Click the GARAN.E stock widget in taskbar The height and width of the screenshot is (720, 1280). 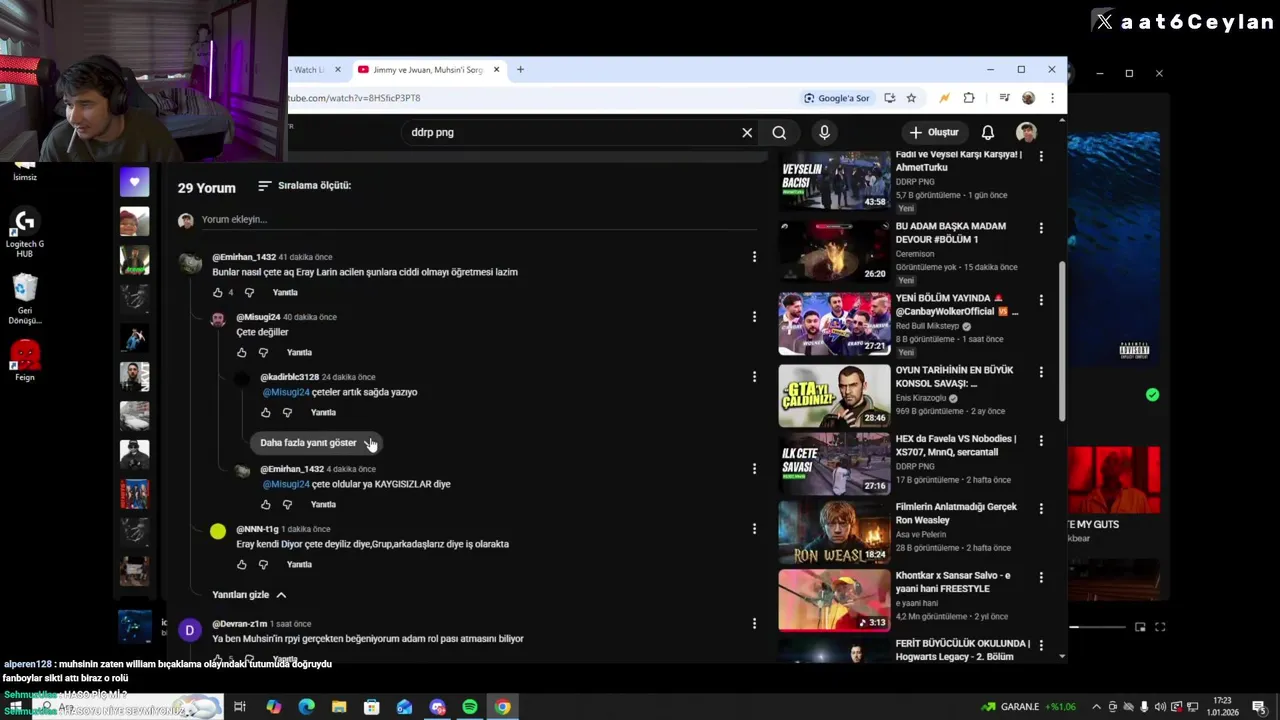click(x=1028, y=707)
